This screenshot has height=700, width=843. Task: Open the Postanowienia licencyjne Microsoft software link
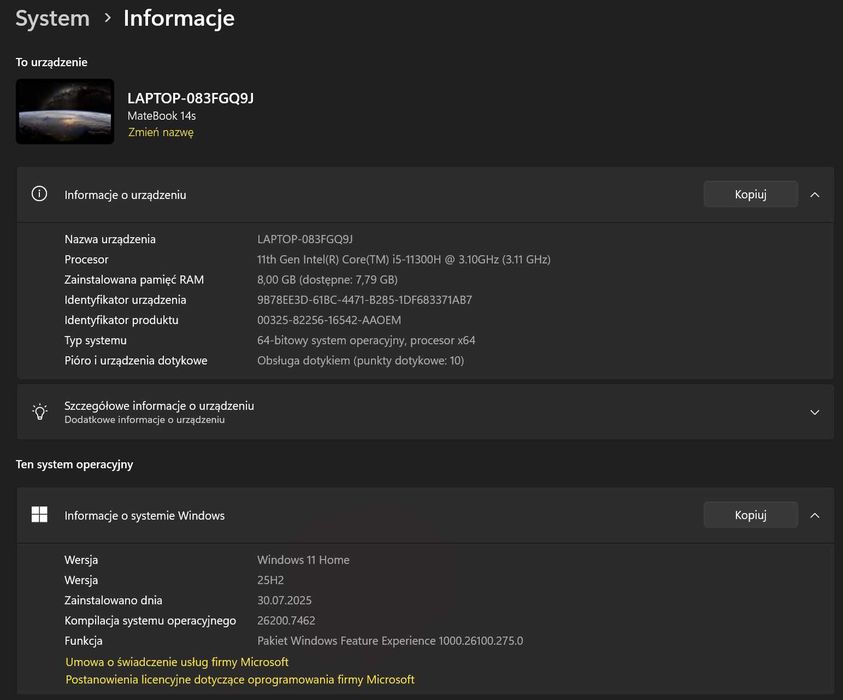[240, 680]
